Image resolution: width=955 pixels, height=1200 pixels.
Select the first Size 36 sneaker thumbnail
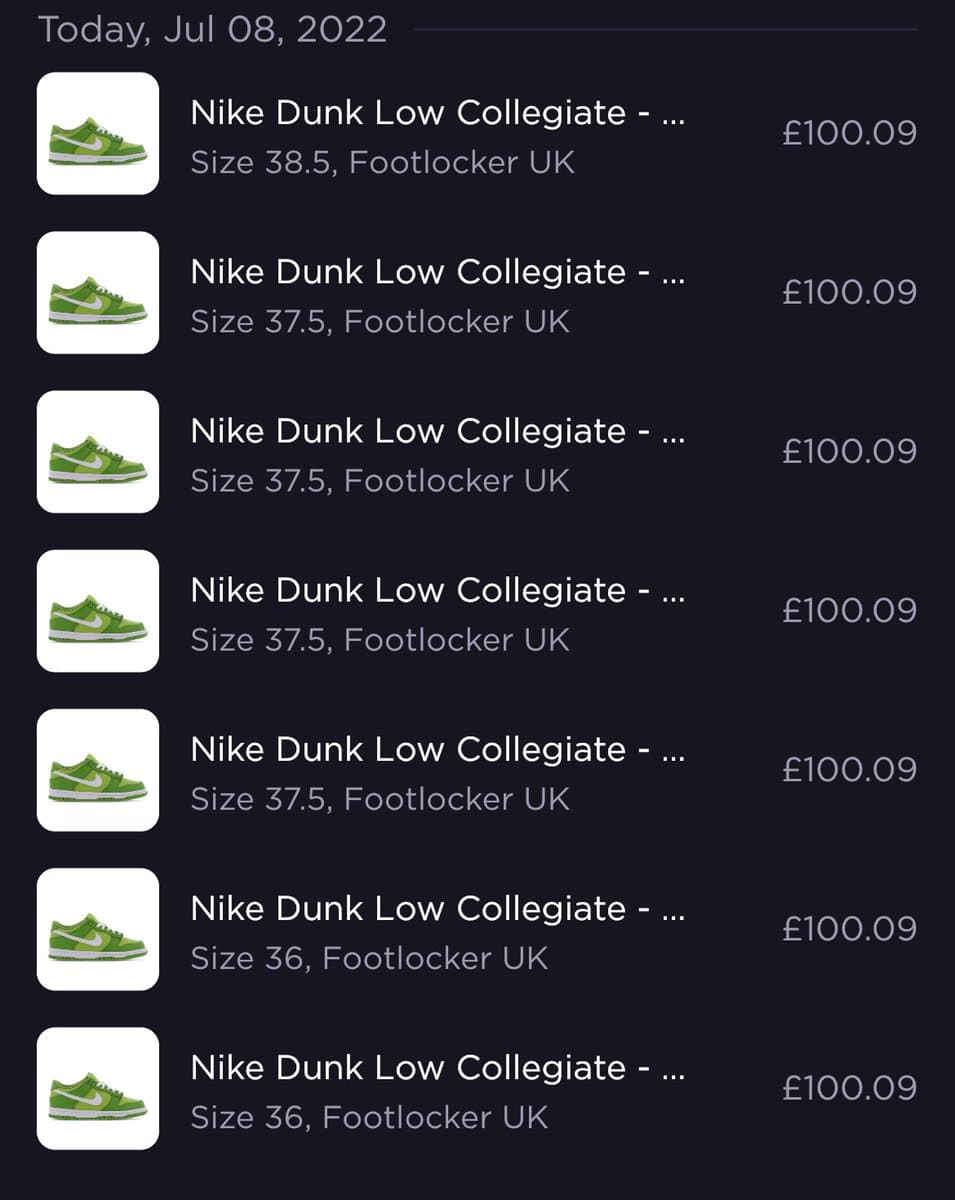[98, 929]
